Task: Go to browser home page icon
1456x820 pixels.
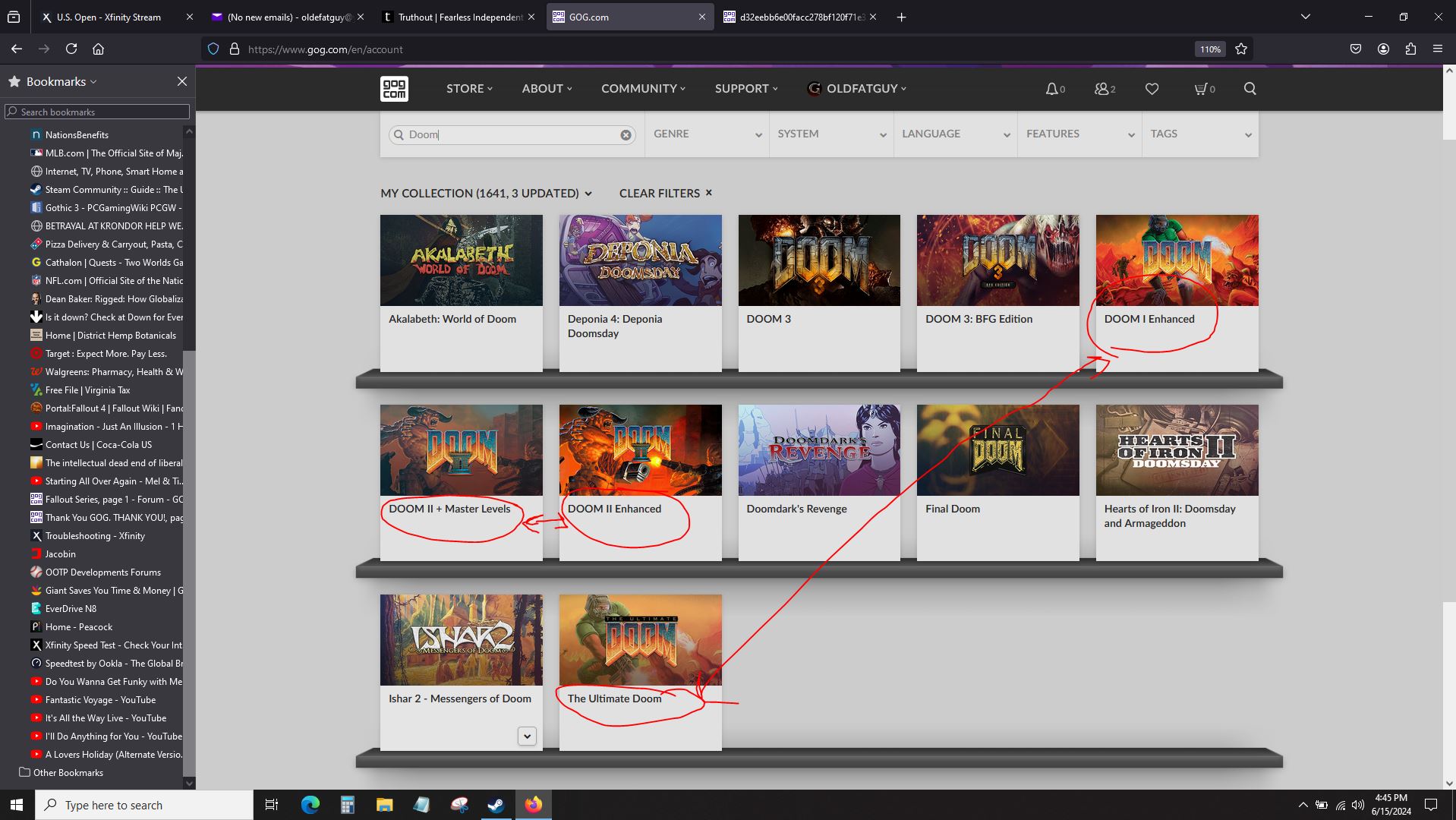Action: pos(98,49)
